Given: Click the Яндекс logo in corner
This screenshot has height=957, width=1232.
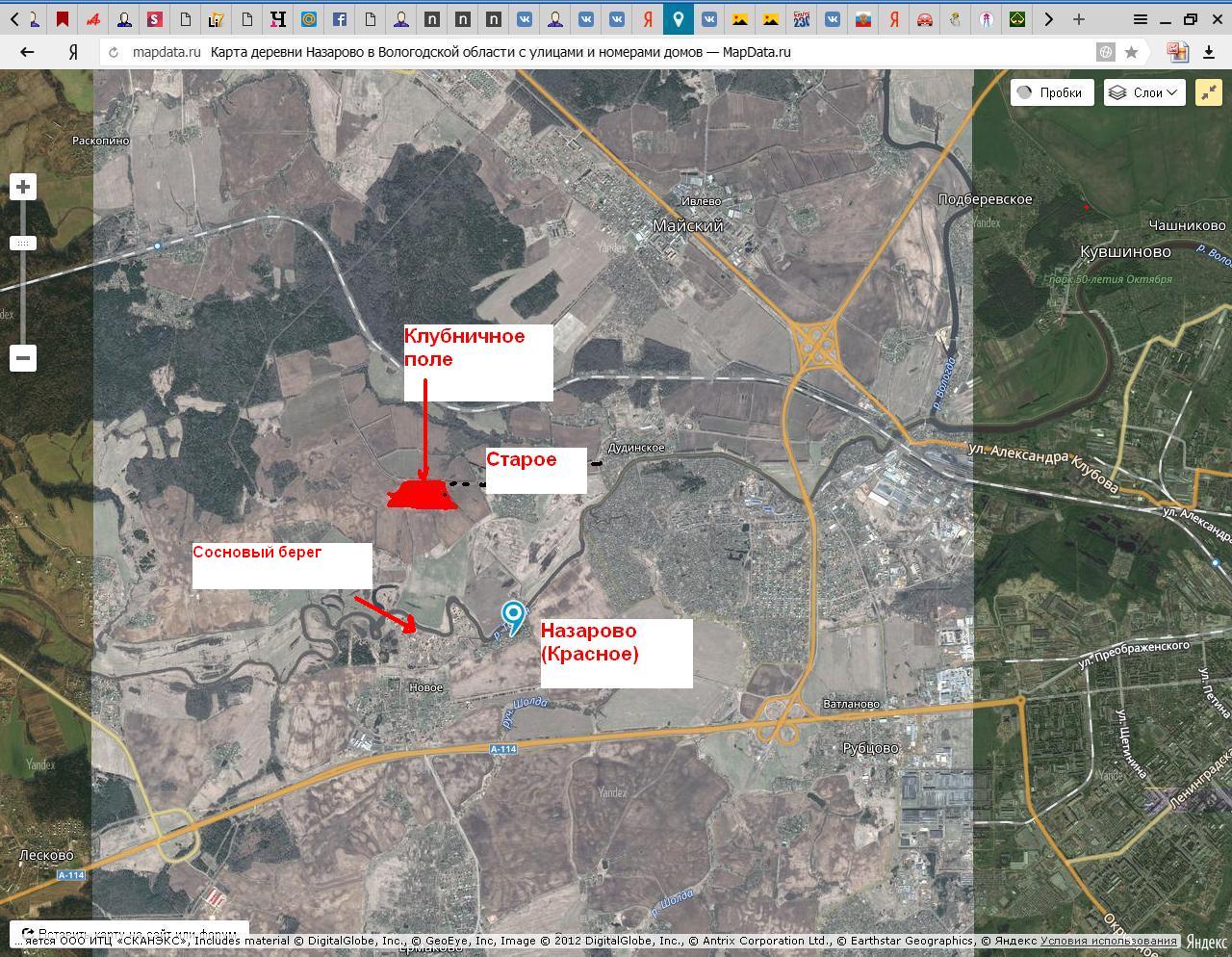Looking at the screenshot, I should [1207, 942].
